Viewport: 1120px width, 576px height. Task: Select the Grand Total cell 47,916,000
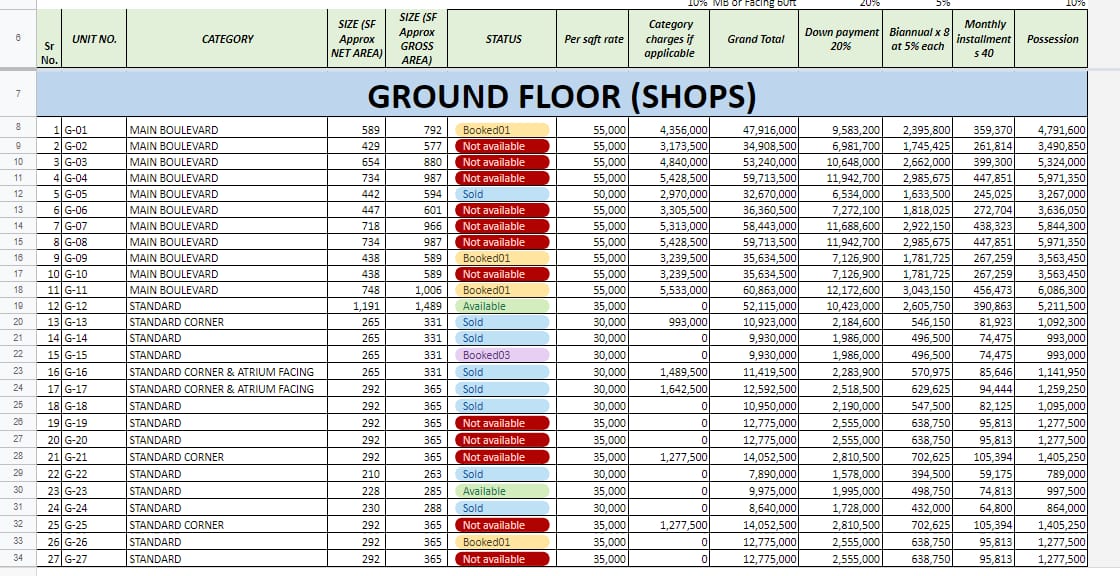755,130
